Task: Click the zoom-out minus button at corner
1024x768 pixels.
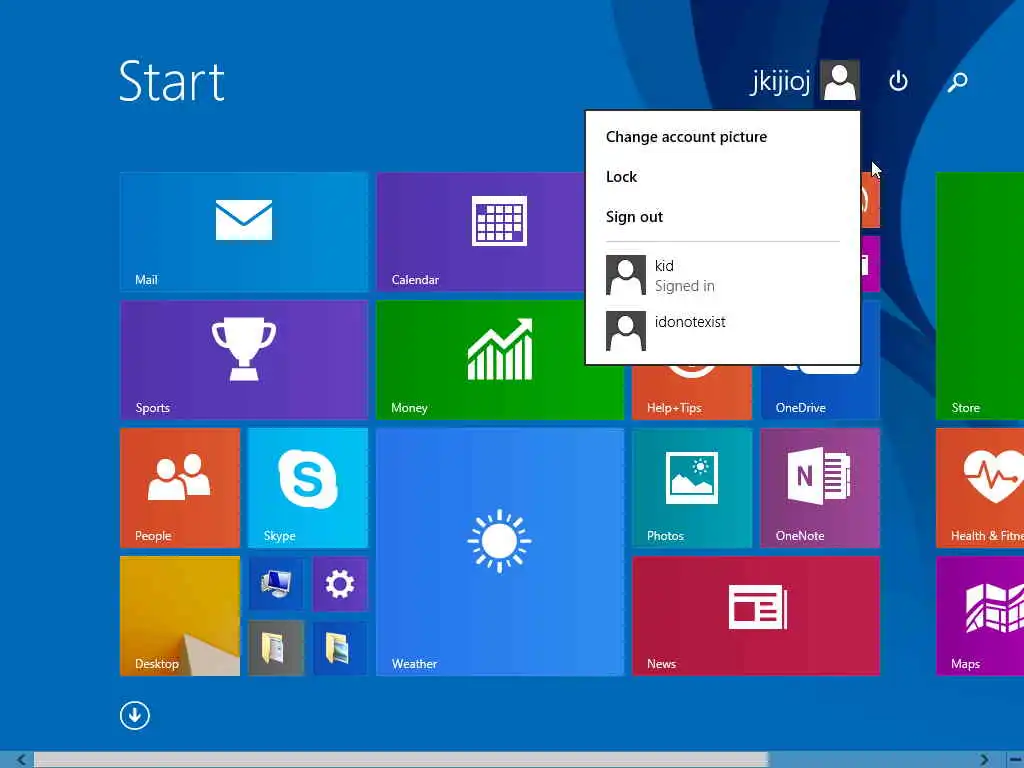Action: [1014, 760]
